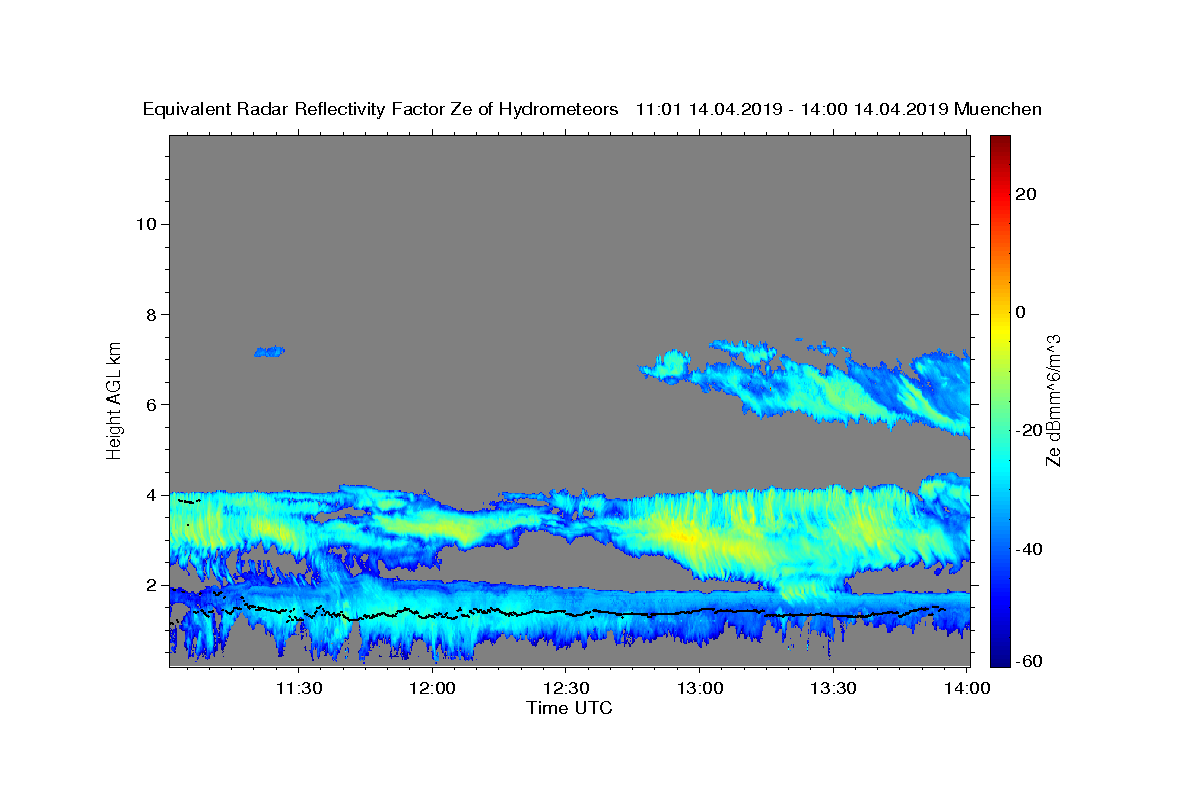Click the chart title 'Equivalent Radar Reflectivity Factor Ze of Hydrometeors'
Screen dimensions: 1200x800
381,110
